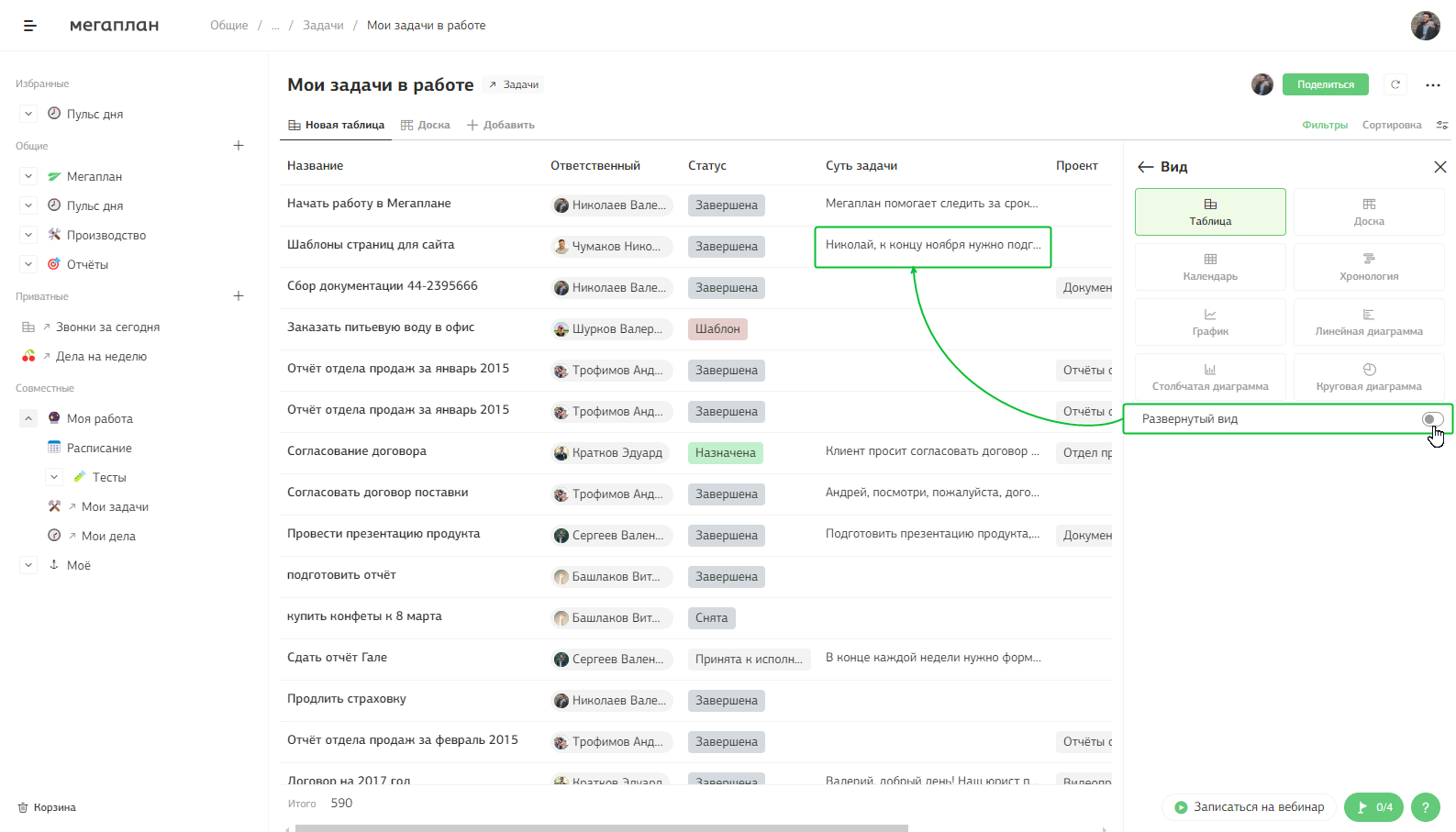Viewport: 1456px width, 832px height.
Task: Toggle the Развернутый вид switch
Action: pyautogui.click(x=1432, y=419)
